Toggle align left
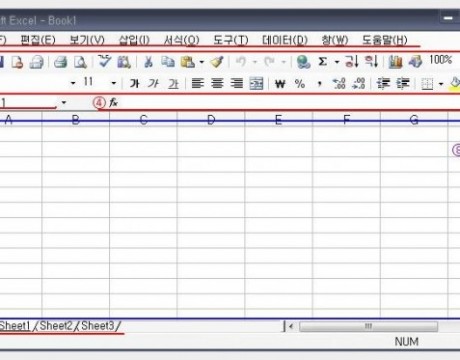Image resolution: width=460 pixels, height=360 pixels. pos(198,83)
